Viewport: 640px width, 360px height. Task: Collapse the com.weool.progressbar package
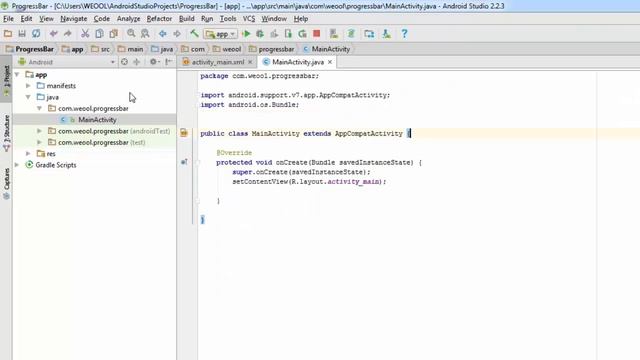[x=40, y=109]
